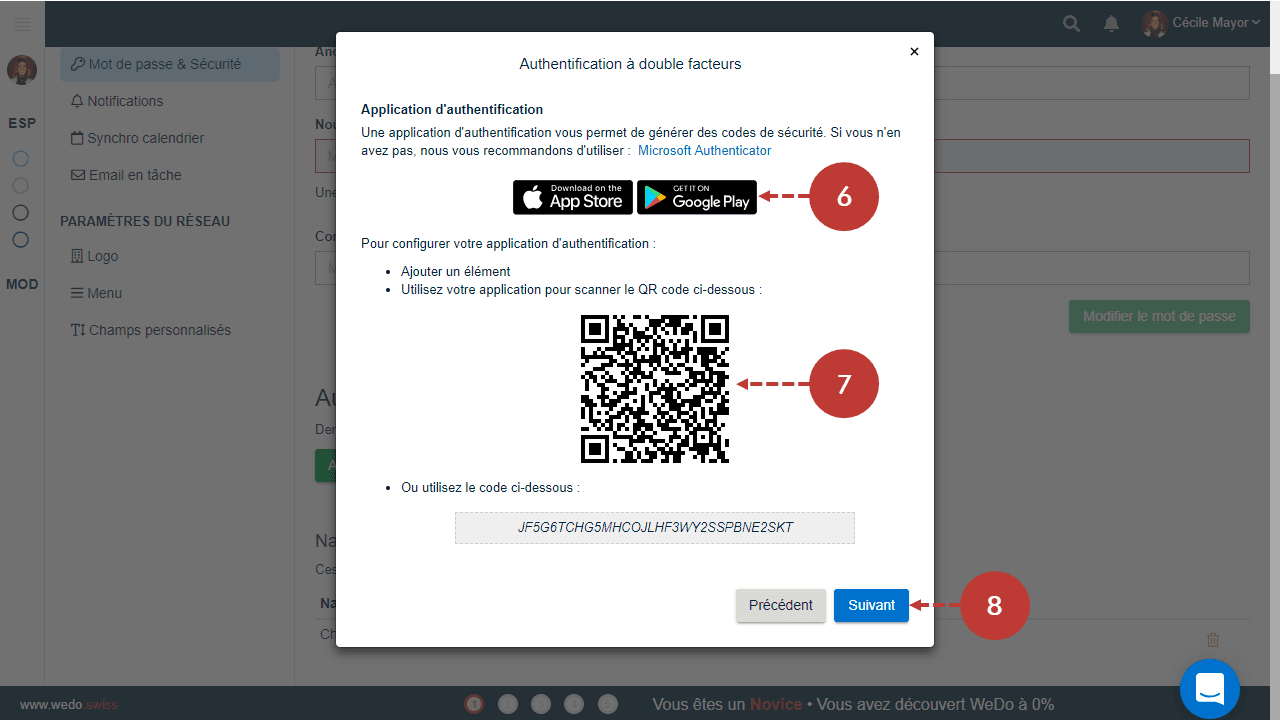Open Menu network setting
1280x720 pixels.
(x=96, y=293)
